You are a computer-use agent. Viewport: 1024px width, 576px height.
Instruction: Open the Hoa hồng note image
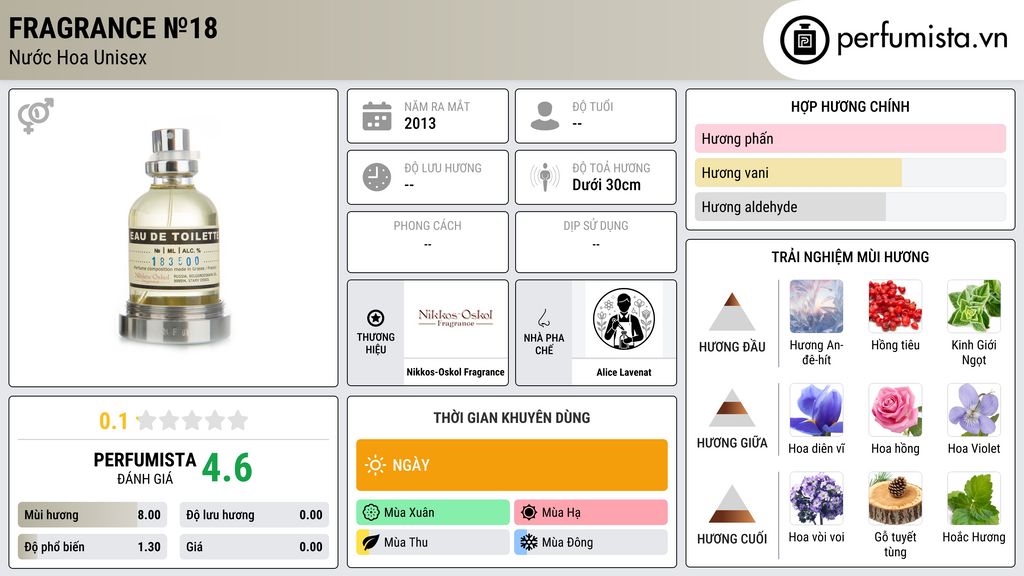tap(895, 410)
